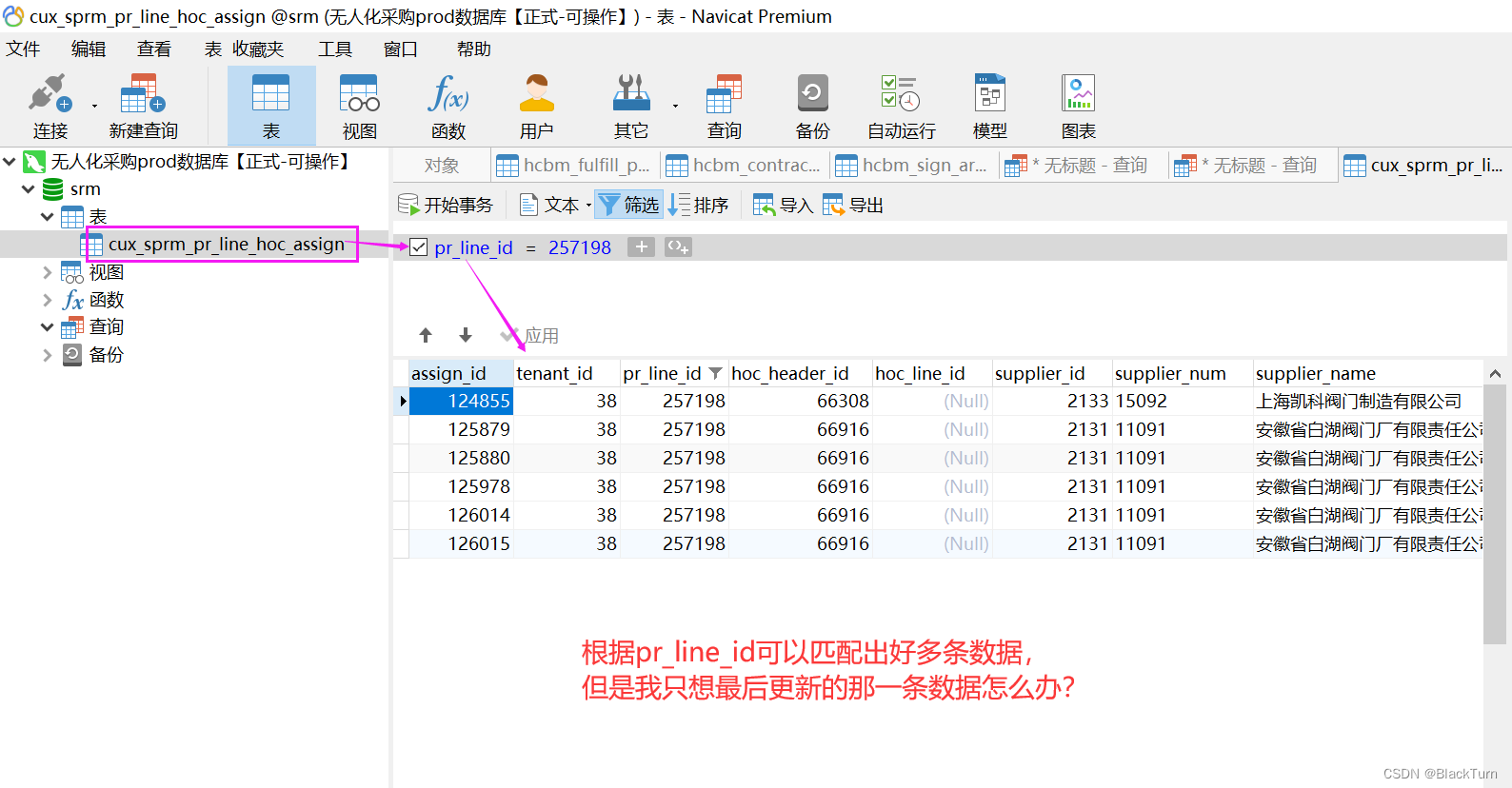Open the User (用户) toolbar icon
This screenshot has width=1512, height=788.
tap(536, 93)
